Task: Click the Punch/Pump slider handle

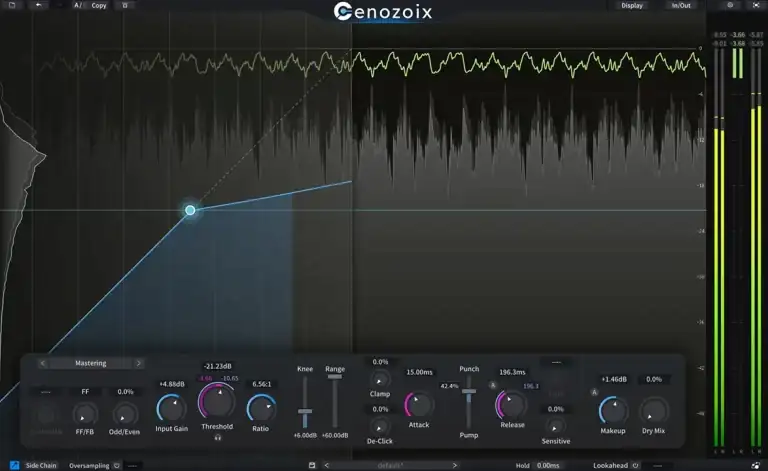Action: 469,391
